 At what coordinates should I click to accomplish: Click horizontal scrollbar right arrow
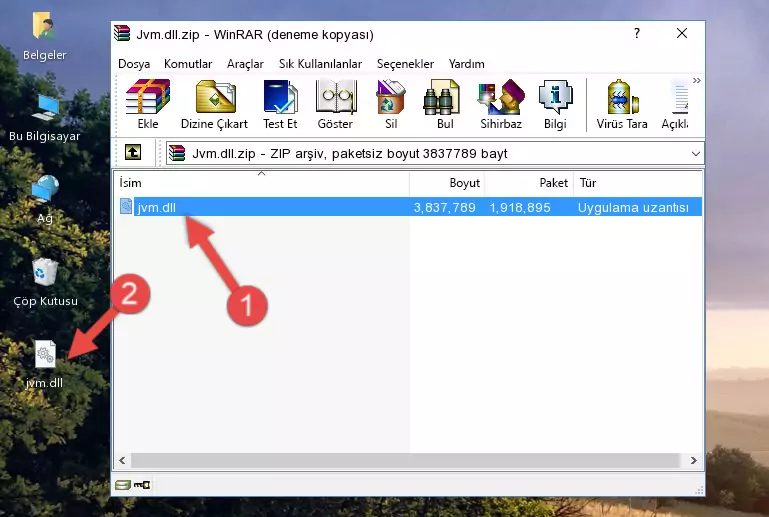[693, 460]
